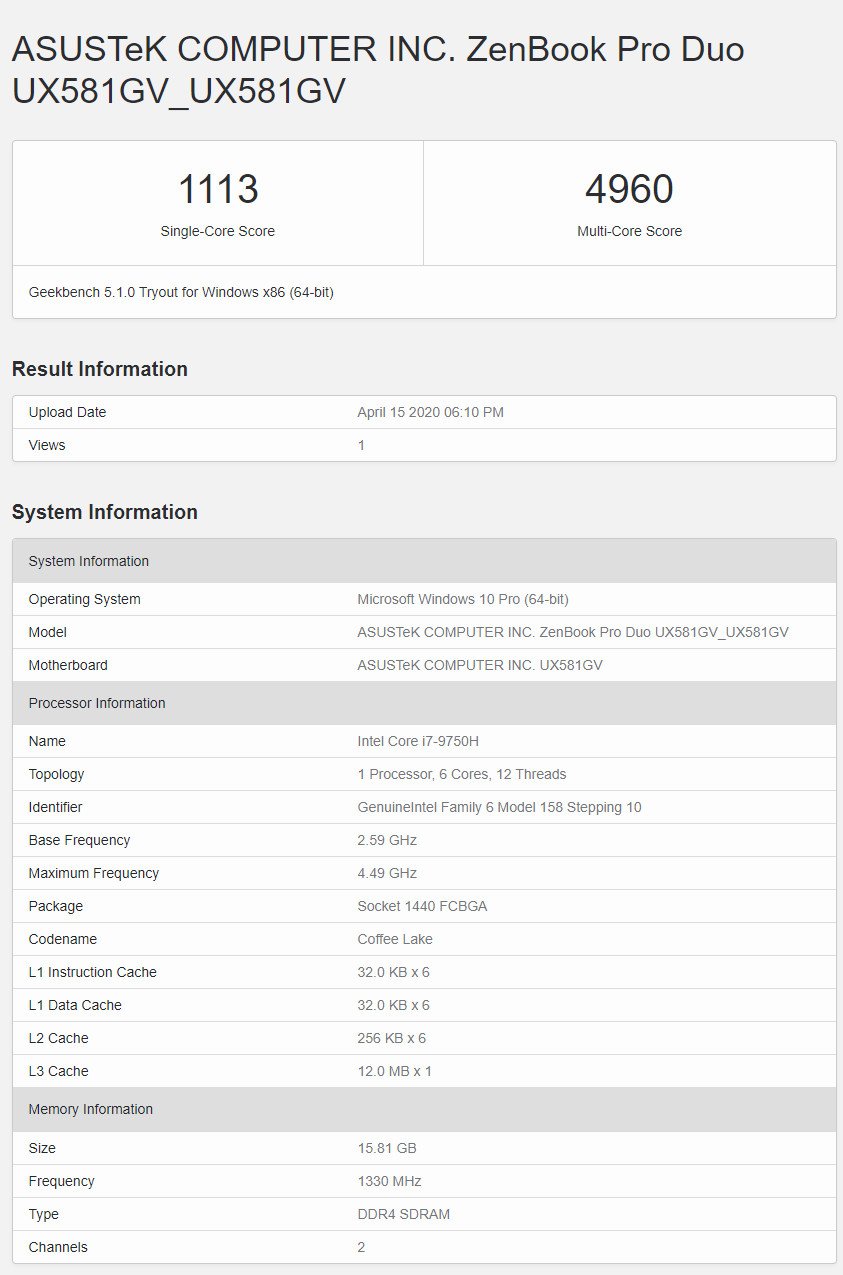The height and width of the screenshot is (1275, 843).
Task: Click the Codename label
Action: [x=62, y=939]
